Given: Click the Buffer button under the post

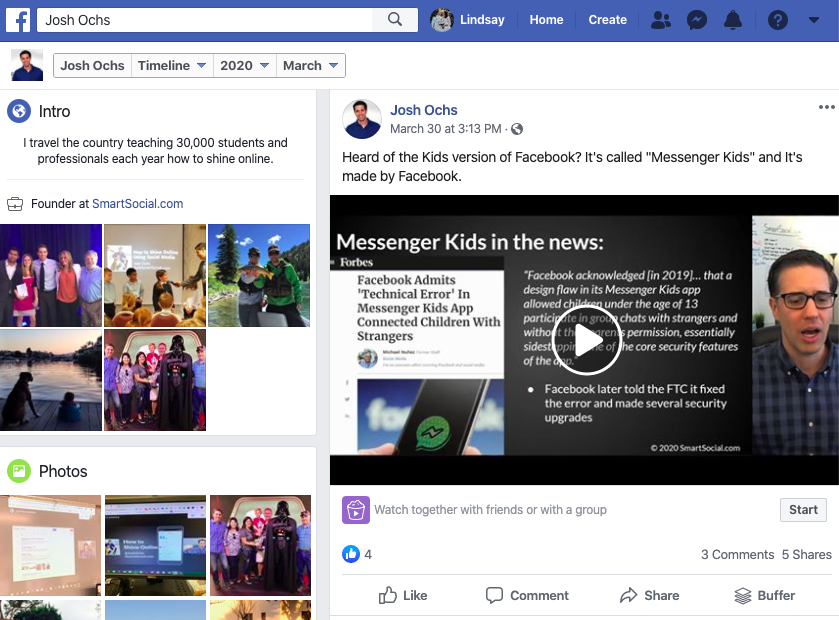Looking at the screenshot, I should [x=765, y=595].
